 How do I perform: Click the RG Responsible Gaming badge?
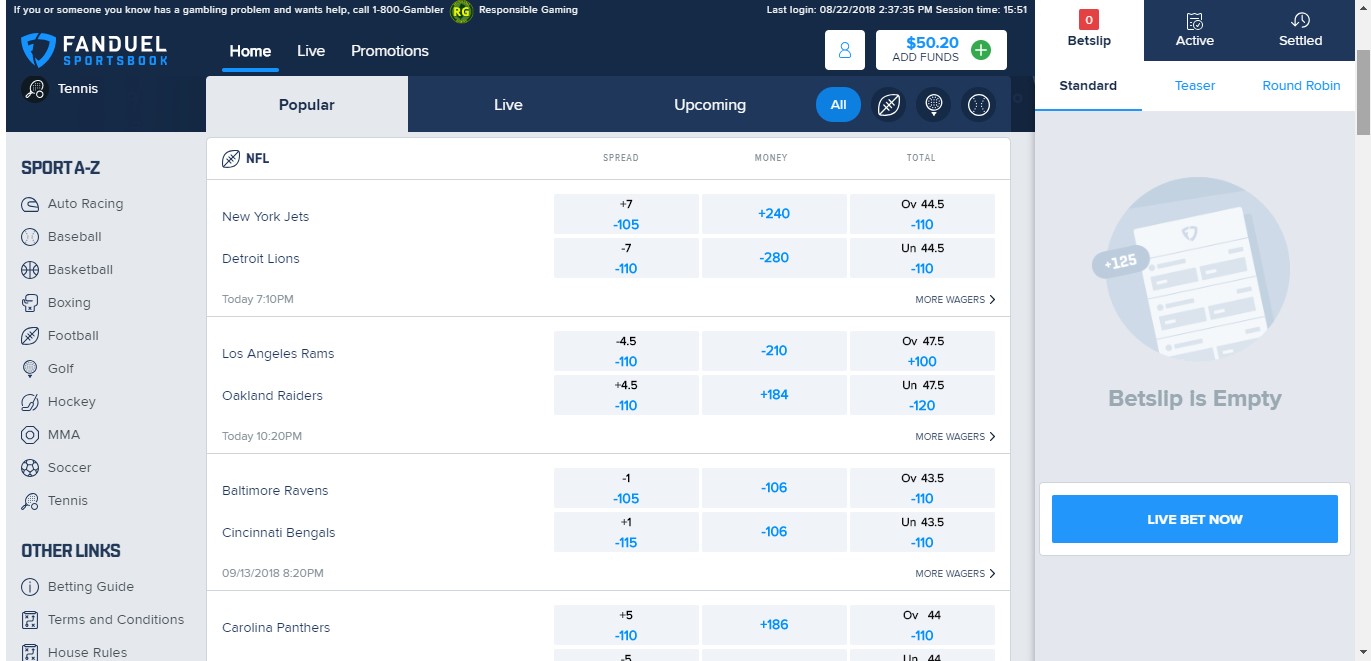click(461, 11)
